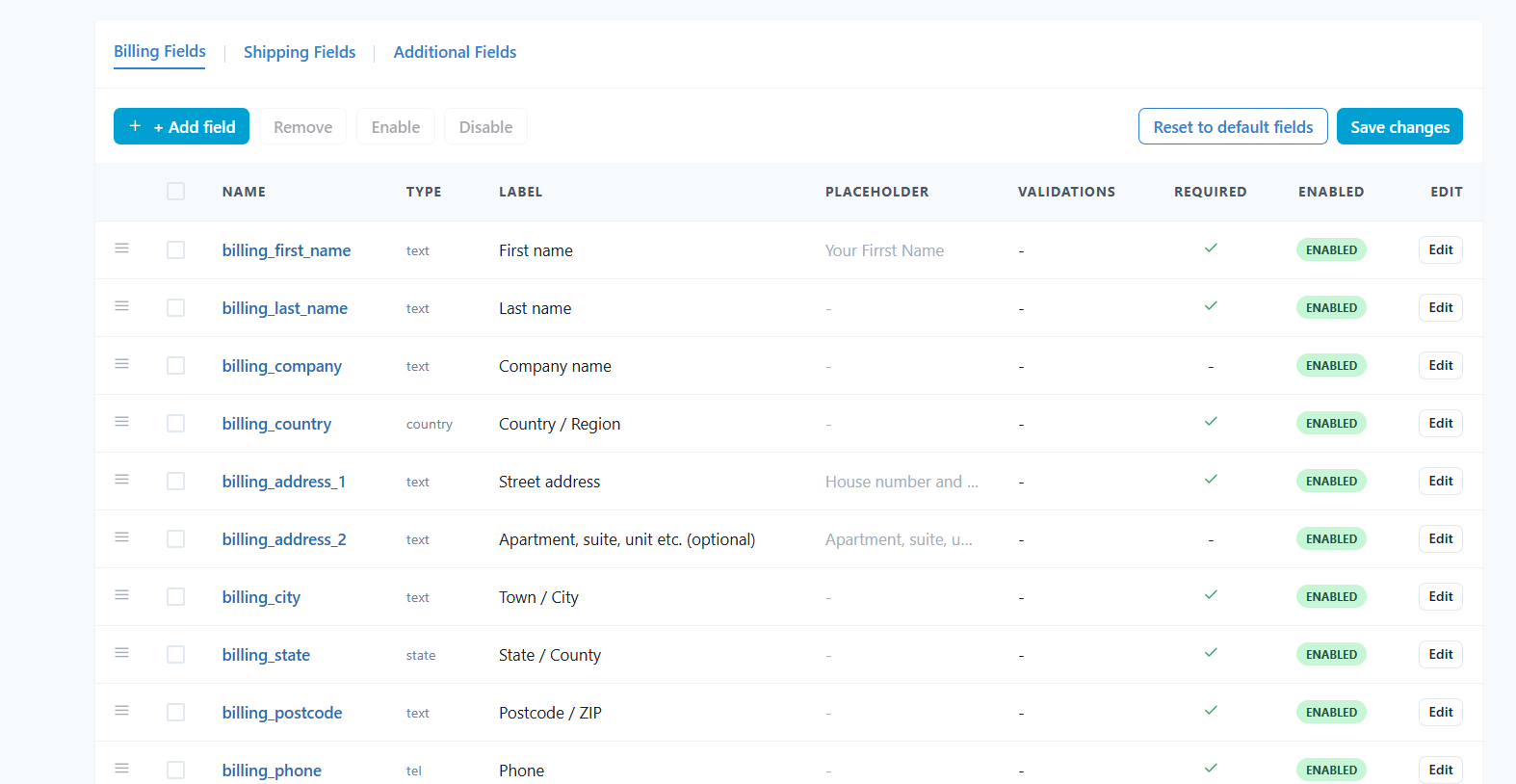Screen dimensions: 1516x784
Task: Check the billing_last_name row checkbox
Action: pyautogui.click(x=175, y=308)
